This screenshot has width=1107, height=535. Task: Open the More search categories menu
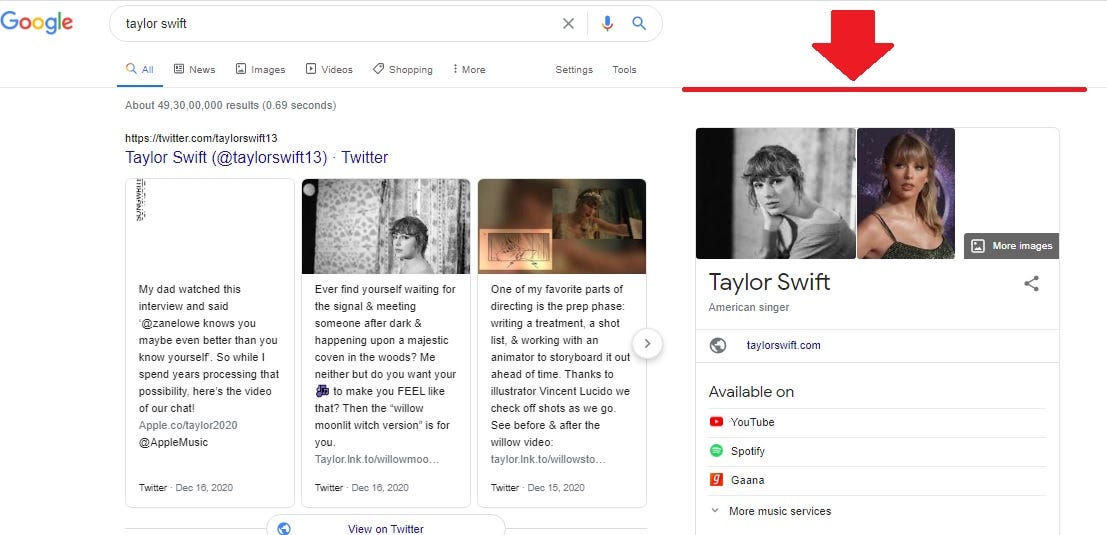469,69
